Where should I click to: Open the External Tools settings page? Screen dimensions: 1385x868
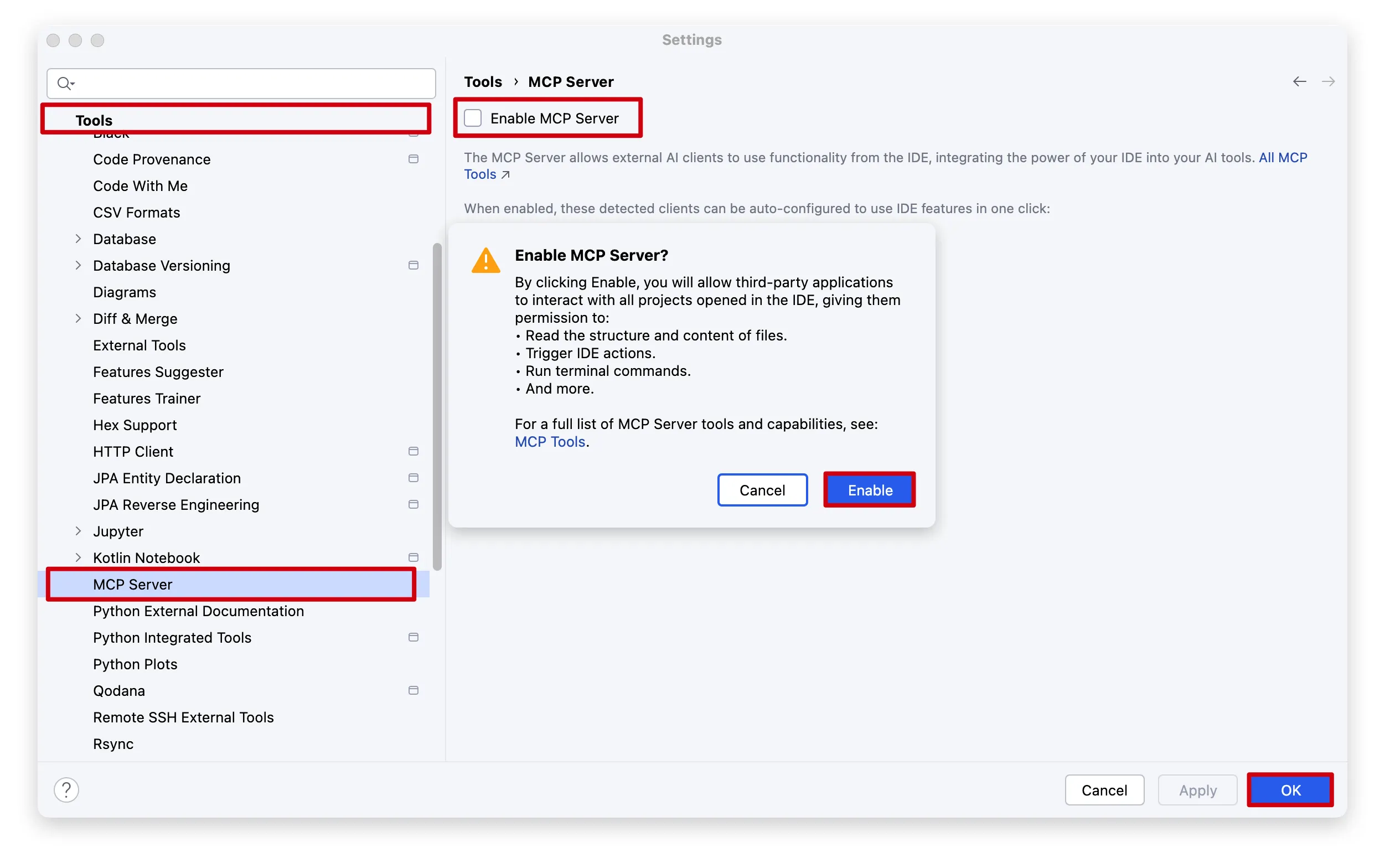pyautogui.click(x=139, y=345)
